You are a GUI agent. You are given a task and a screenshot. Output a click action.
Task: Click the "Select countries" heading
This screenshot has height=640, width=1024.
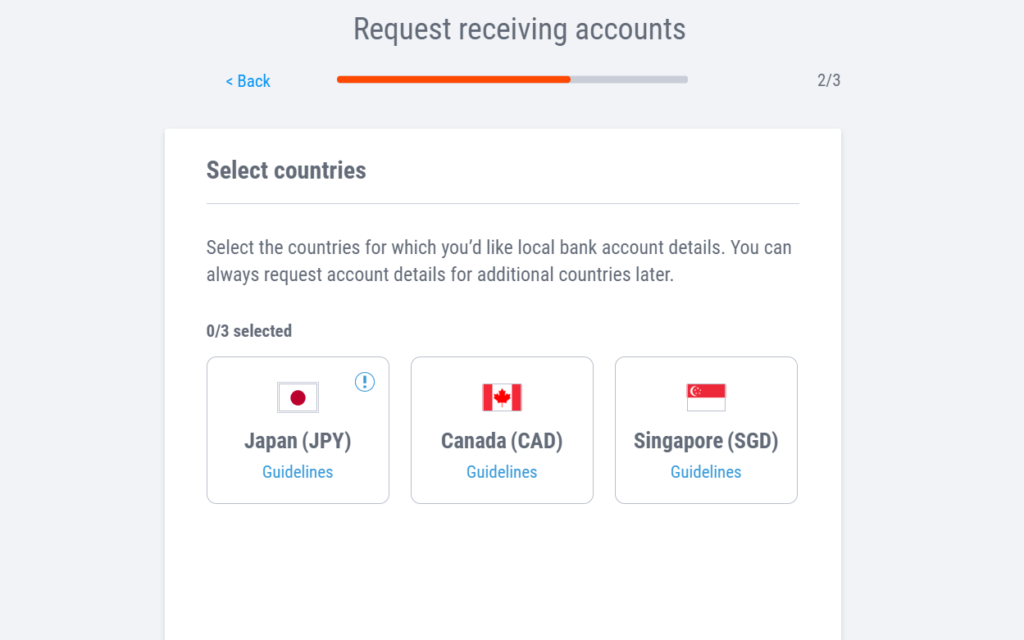coord(286,170)
